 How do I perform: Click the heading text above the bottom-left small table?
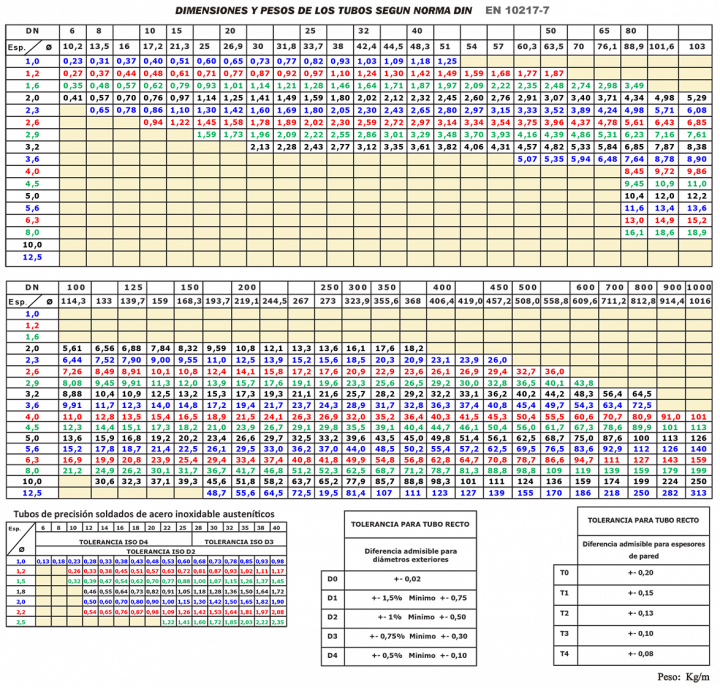[x=145, y=512]
